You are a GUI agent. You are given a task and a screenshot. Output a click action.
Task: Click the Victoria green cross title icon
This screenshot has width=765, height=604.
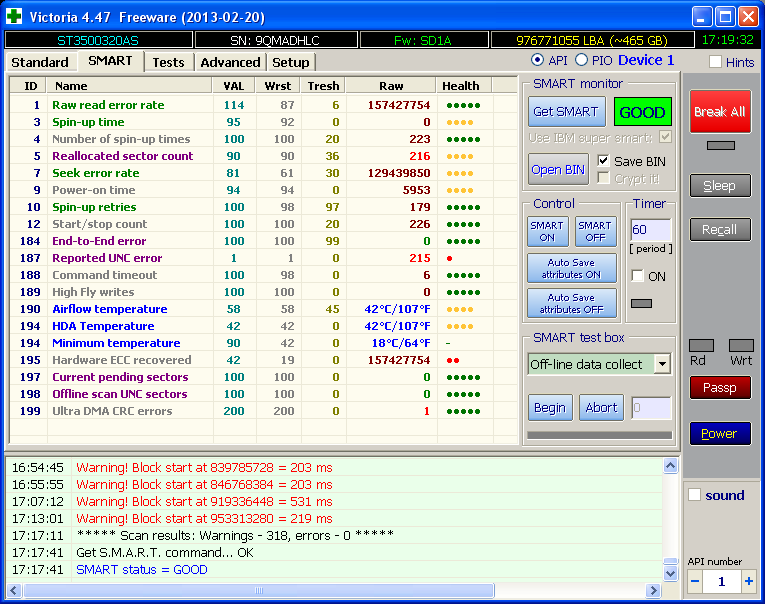[15, 15]
